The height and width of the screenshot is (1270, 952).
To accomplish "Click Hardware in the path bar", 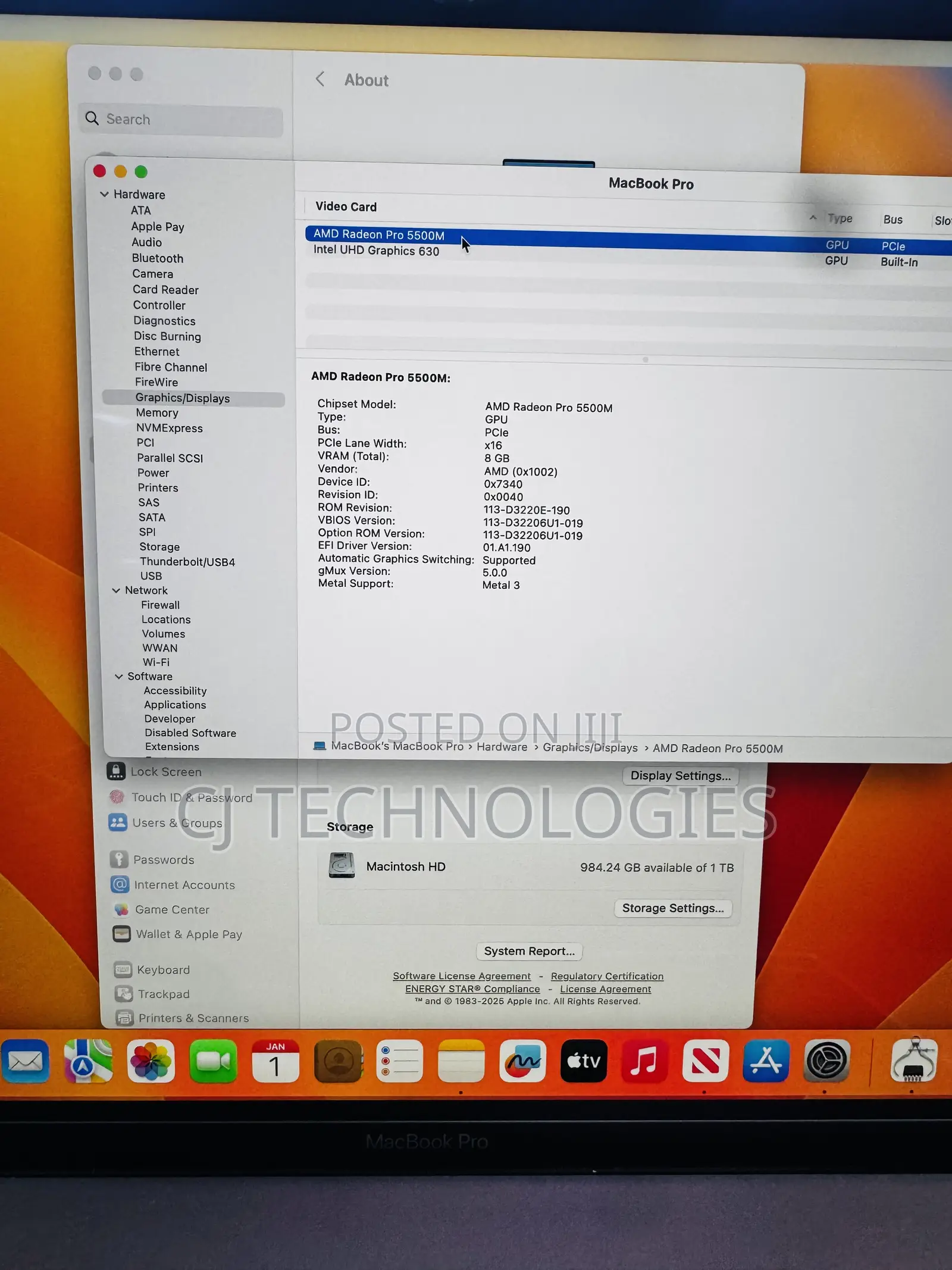I will (x=502, y=747).
